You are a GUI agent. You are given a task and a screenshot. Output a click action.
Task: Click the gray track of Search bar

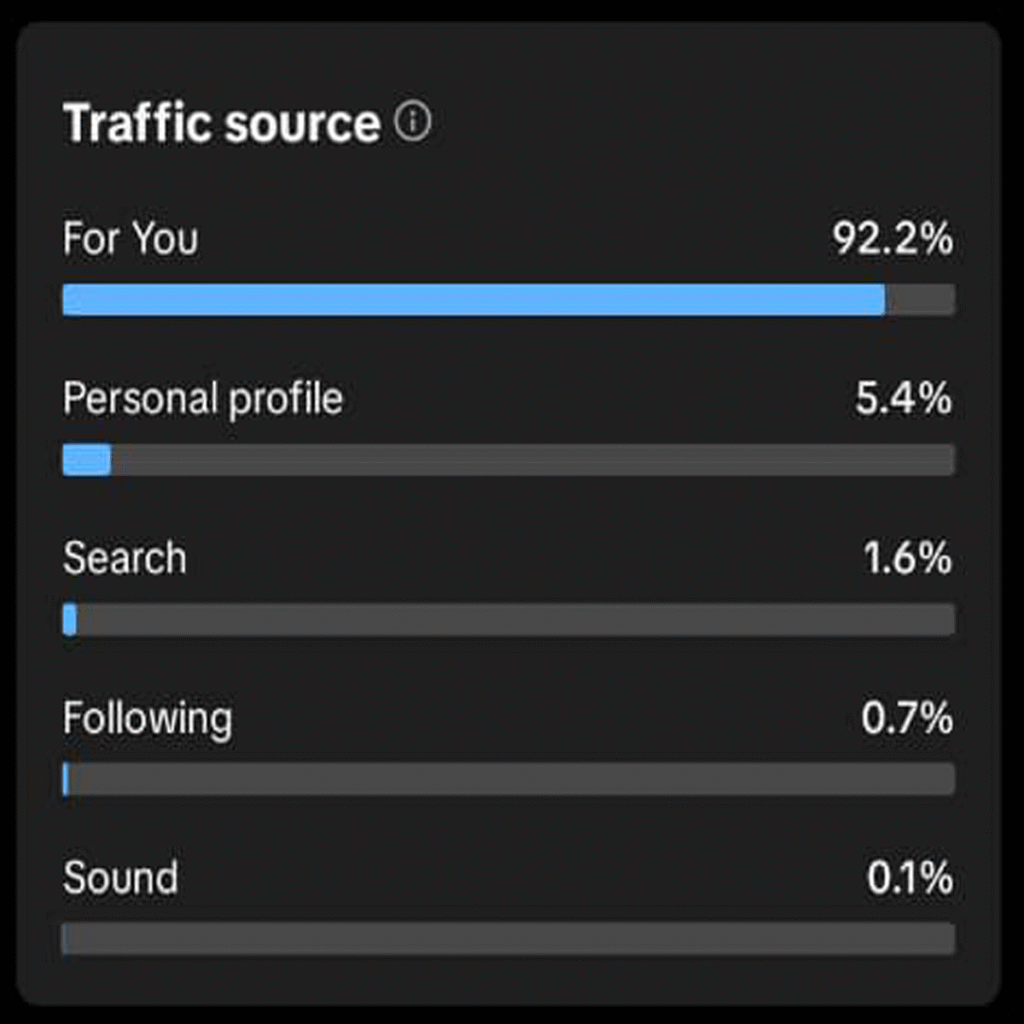516,619
